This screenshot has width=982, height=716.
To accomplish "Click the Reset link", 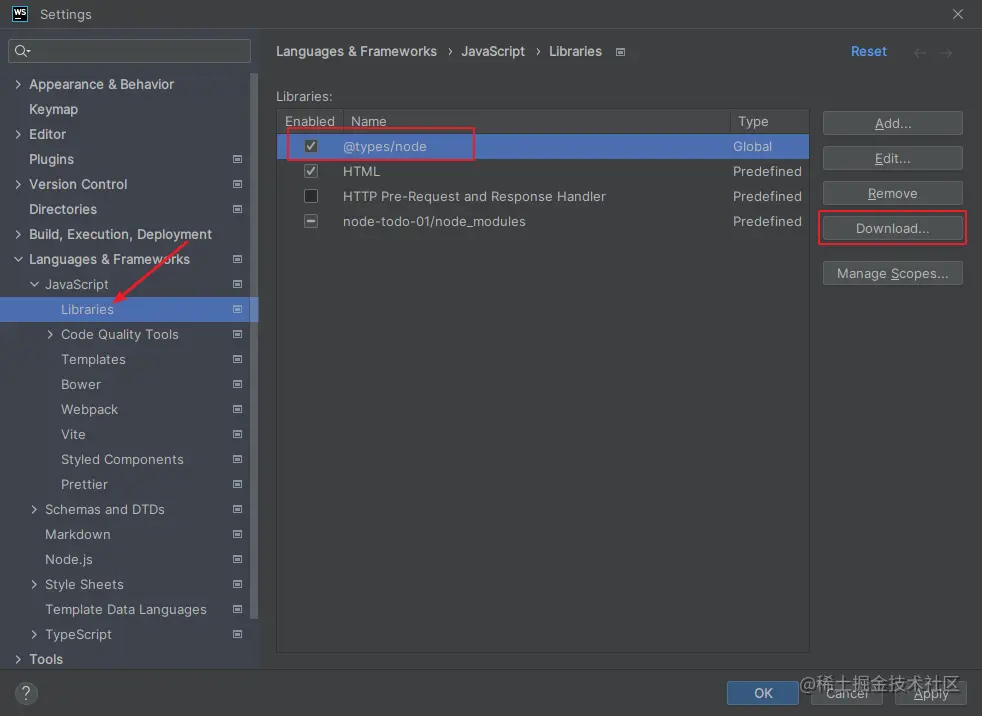I will (869, 51).
